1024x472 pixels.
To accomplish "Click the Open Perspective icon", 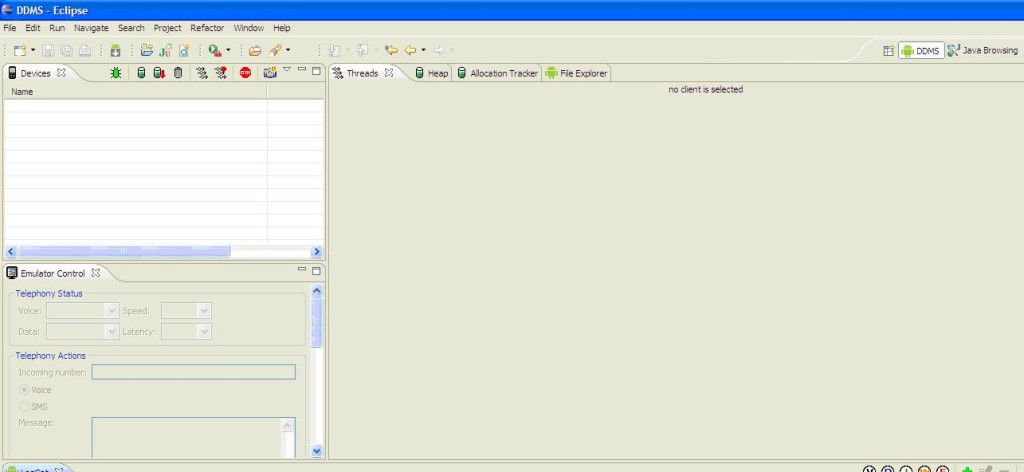I will coord(888,50).
